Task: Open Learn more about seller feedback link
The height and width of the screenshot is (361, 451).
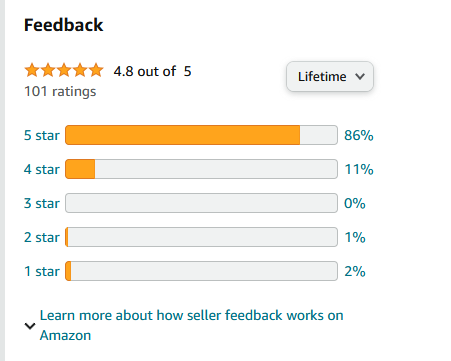Action: coord(191,325)
